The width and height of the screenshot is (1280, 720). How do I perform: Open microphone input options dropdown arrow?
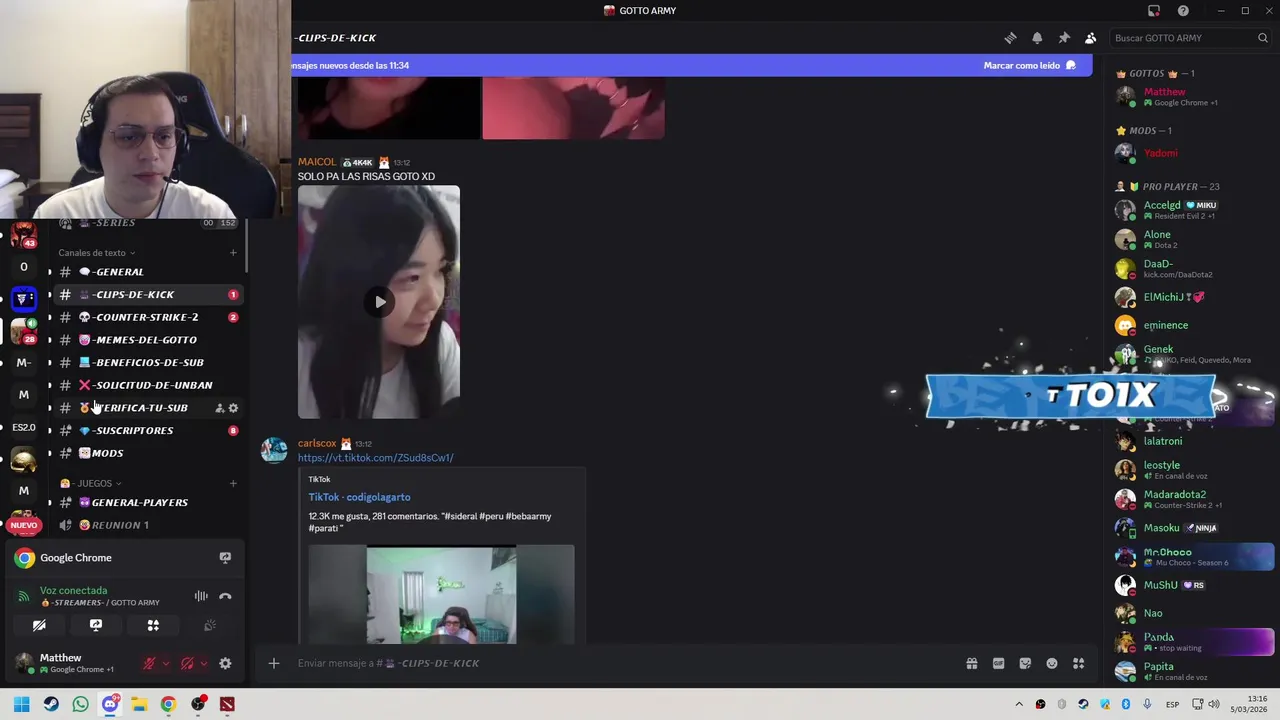pyautogui.click(x=166, y=663)
